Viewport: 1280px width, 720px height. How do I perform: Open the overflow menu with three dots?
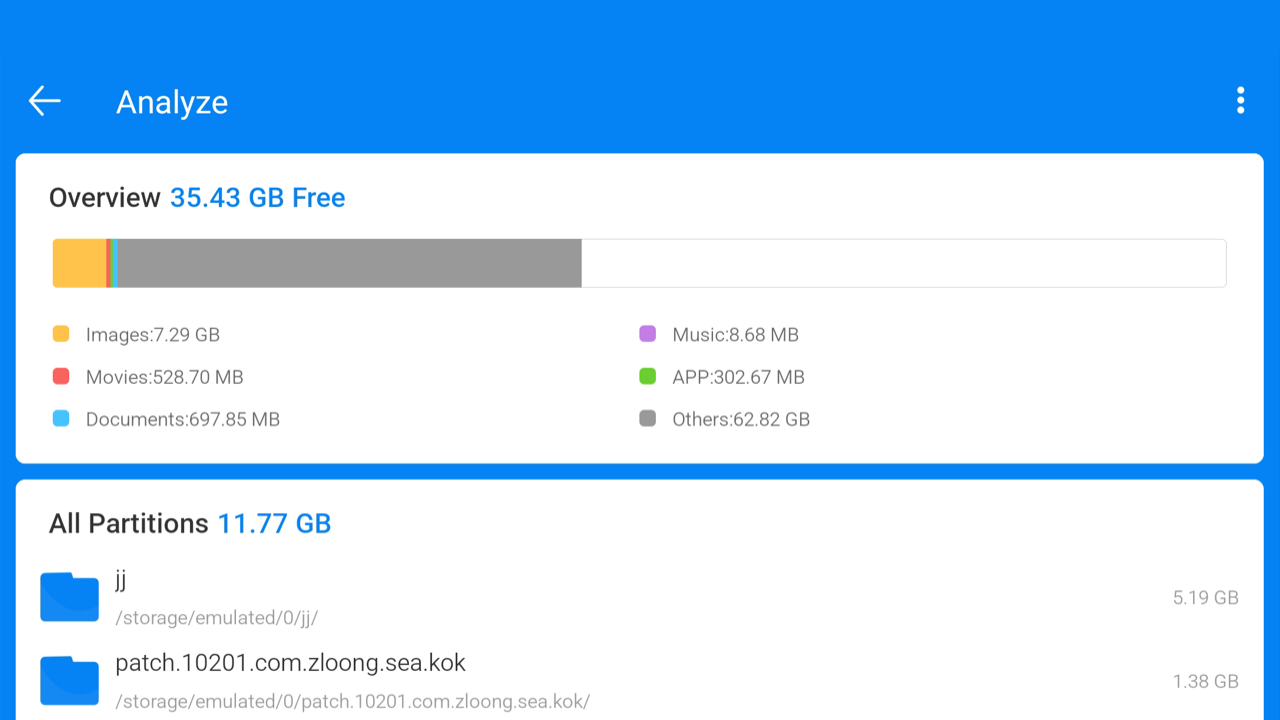point(1240,100)
